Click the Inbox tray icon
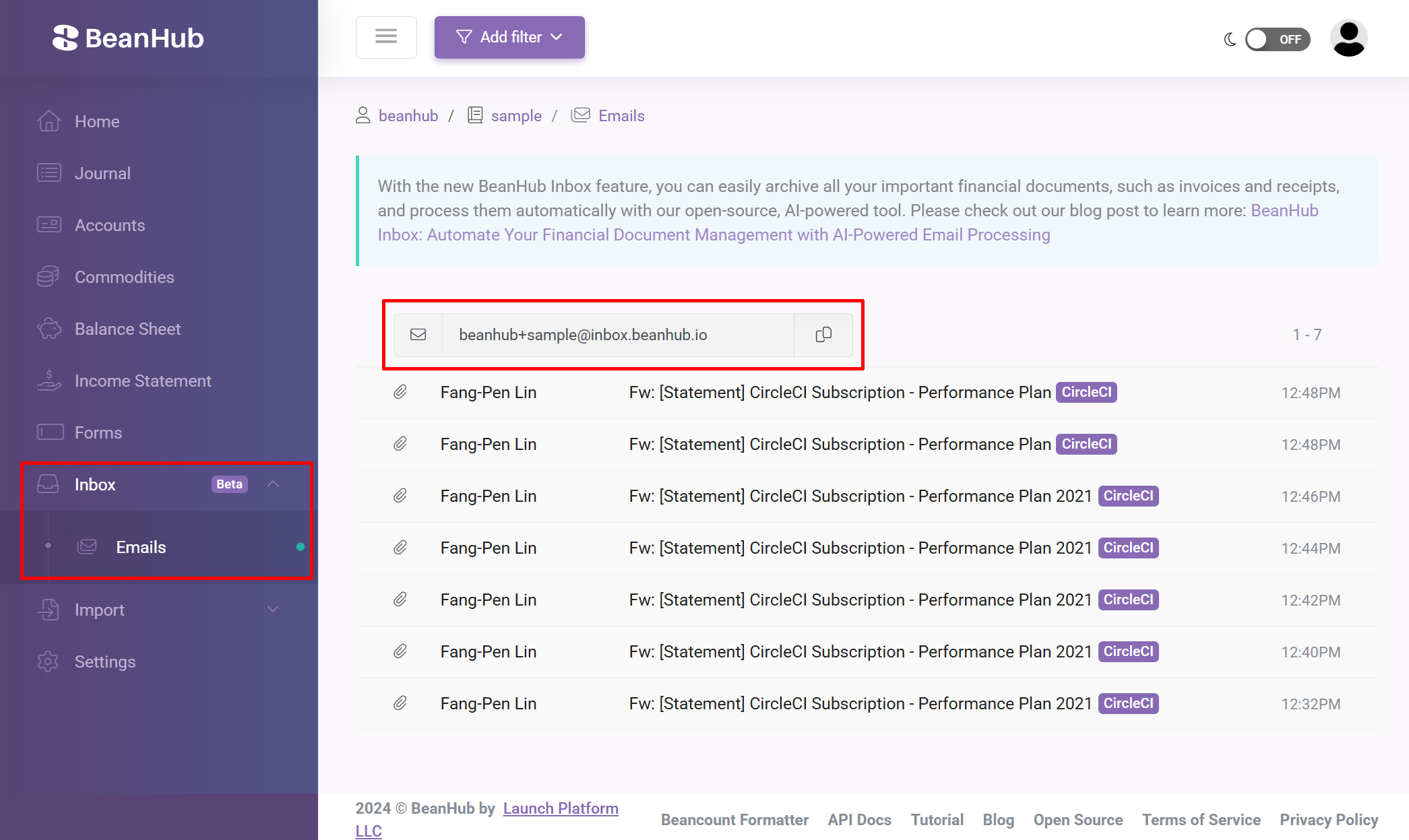The height and width of the screenshot is (840, 1409). (x=48, y=484)
